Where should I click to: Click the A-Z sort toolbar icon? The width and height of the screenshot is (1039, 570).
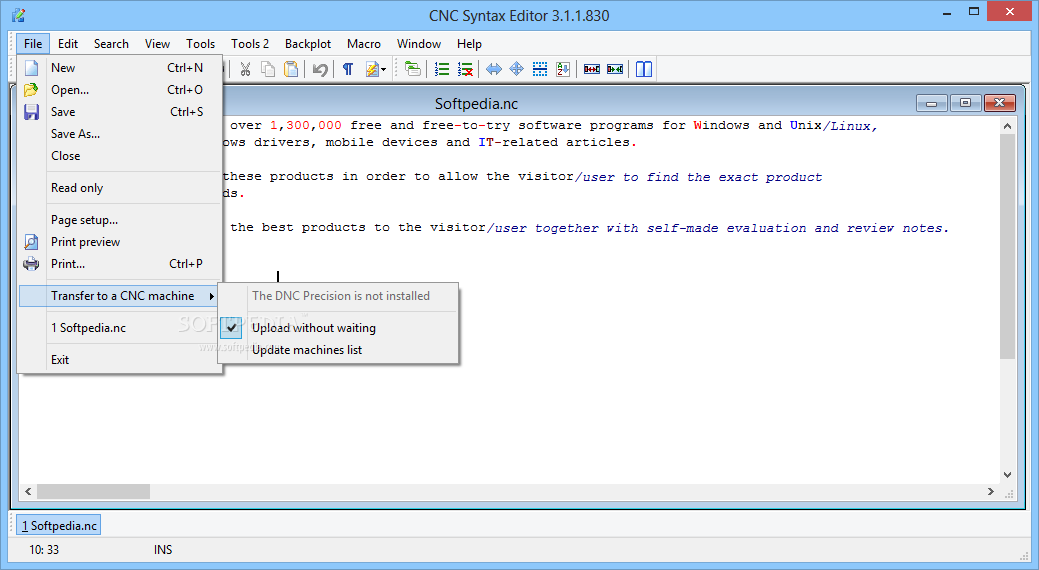563,69
